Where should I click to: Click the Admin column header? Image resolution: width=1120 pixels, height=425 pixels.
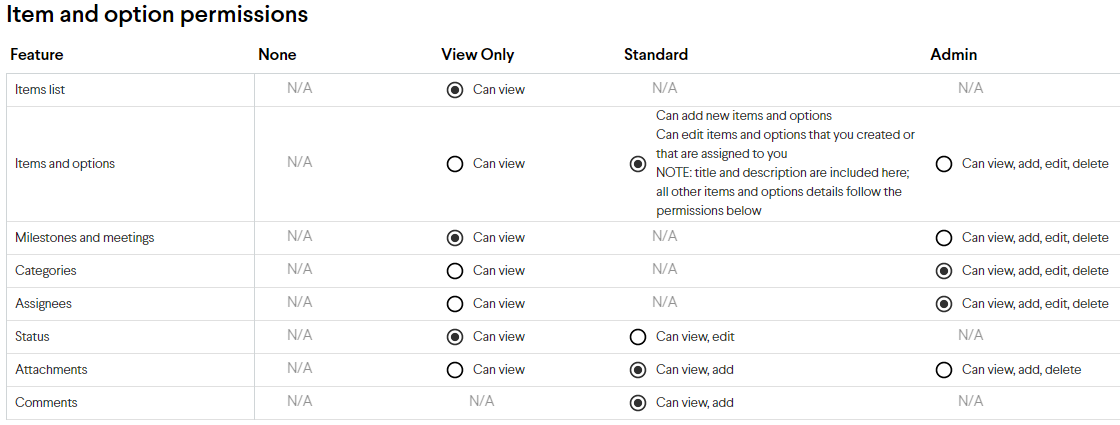(954, 54)
